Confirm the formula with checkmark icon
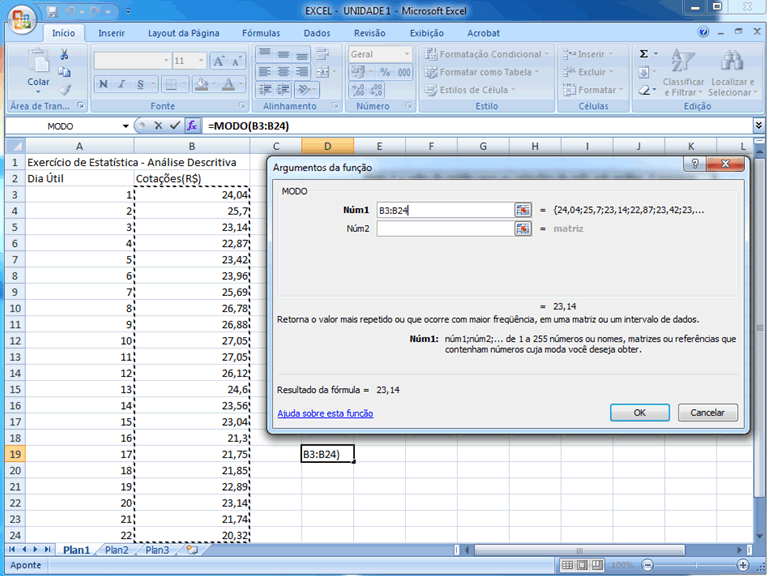This screenshot has width=767, height=576. coord(175,126)
